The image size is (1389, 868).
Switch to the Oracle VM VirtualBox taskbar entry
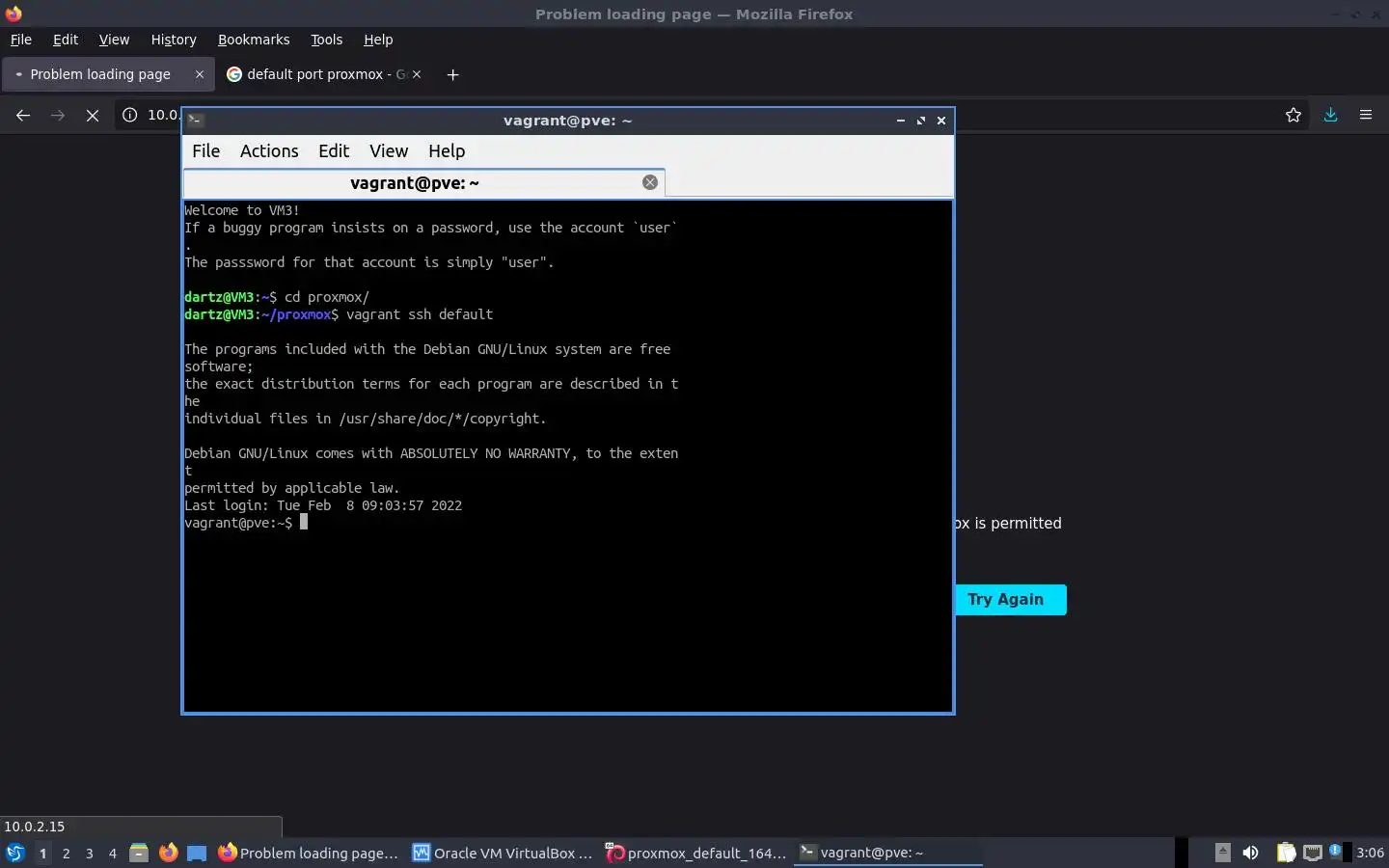[x=503, y=853]
